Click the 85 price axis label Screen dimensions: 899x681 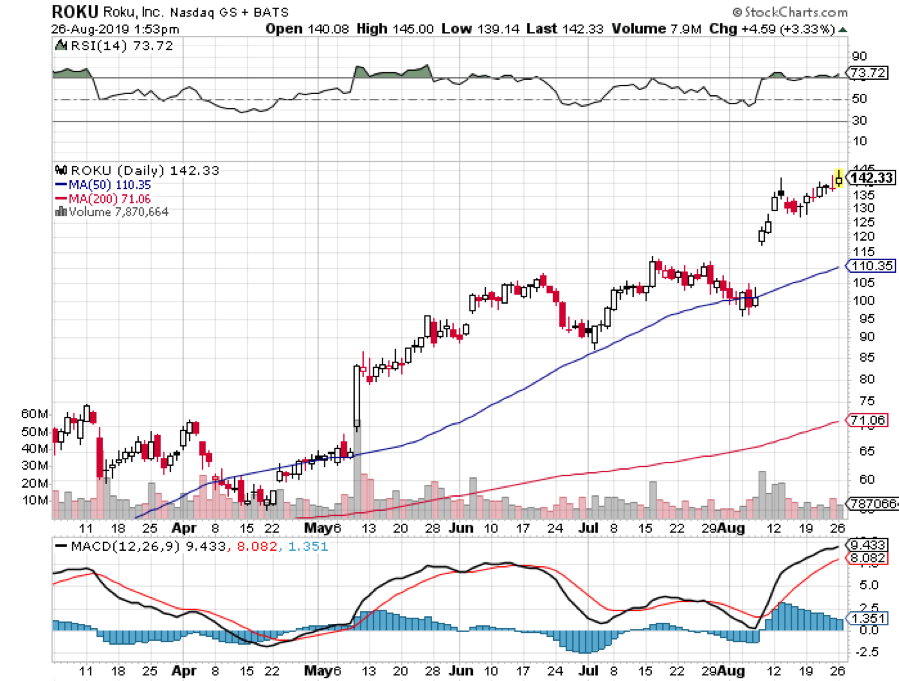point(867,358)
